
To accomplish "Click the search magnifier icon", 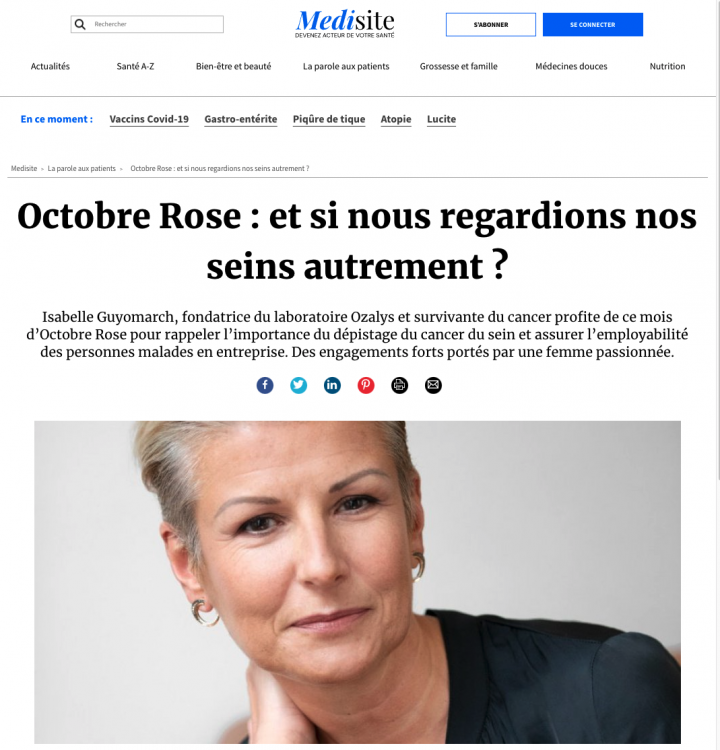I will pyautogui.click(x=80, y=24).
